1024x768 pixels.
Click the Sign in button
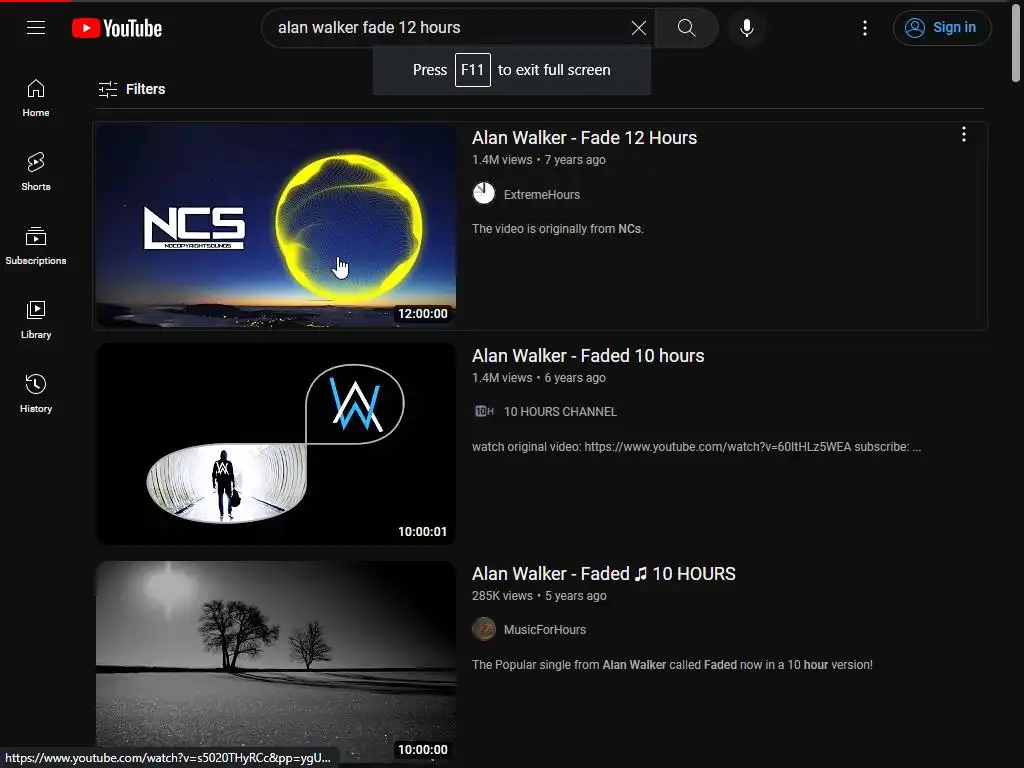pos(942,28)
